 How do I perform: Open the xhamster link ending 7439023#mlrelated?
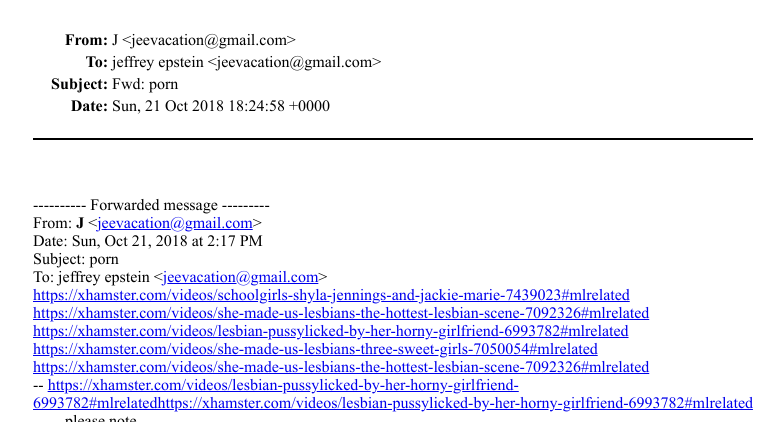tap(331, 295)
